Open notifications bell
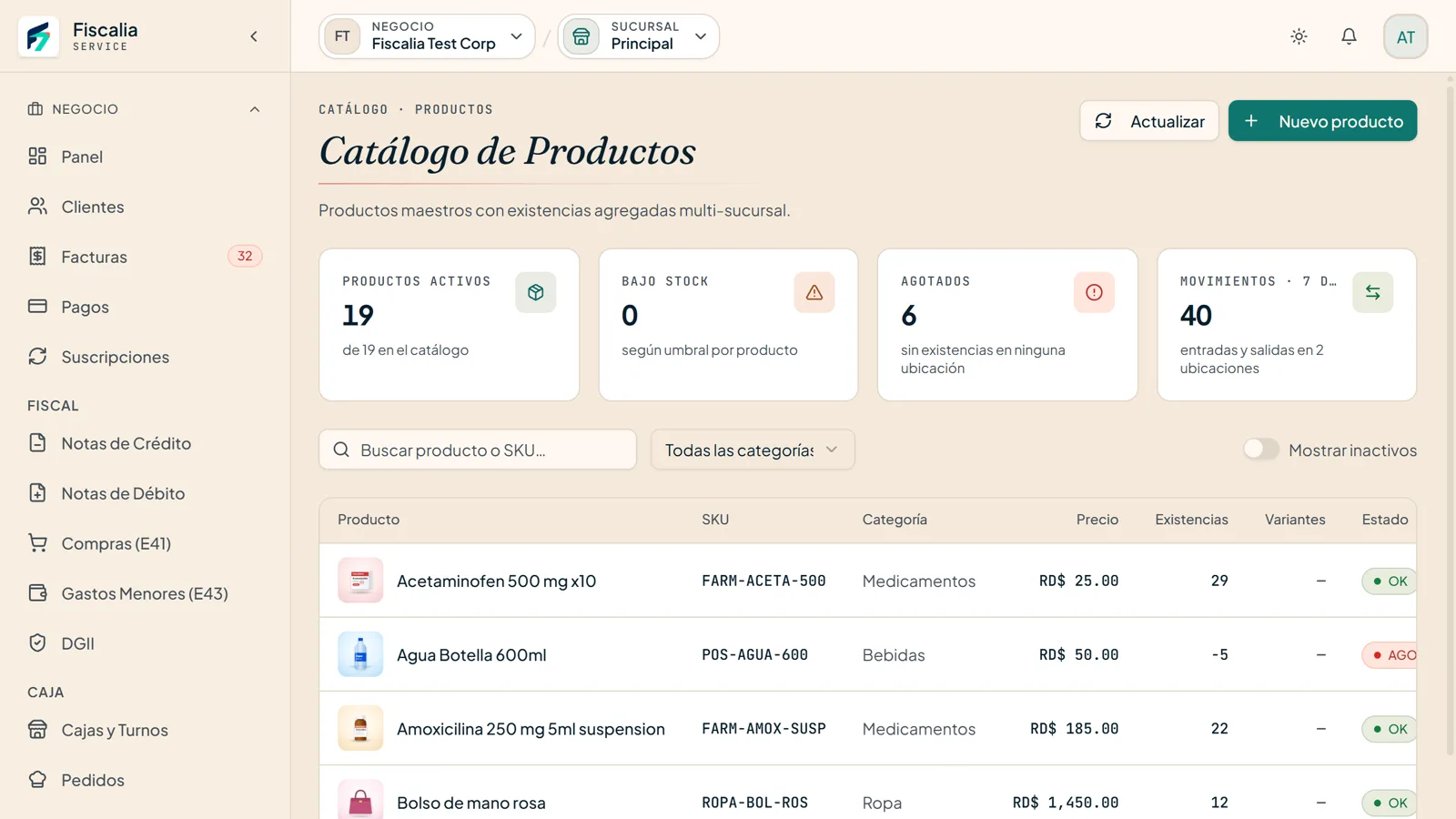The image size is (1456, 819). tap(1349, 36)
